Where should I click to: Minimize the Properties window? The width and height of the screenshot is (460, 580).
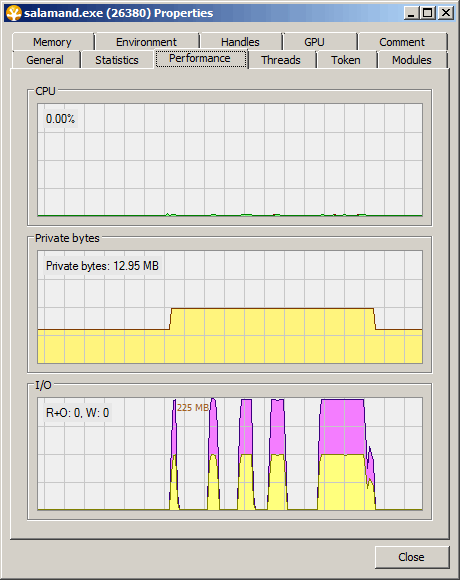coord(410,13)
